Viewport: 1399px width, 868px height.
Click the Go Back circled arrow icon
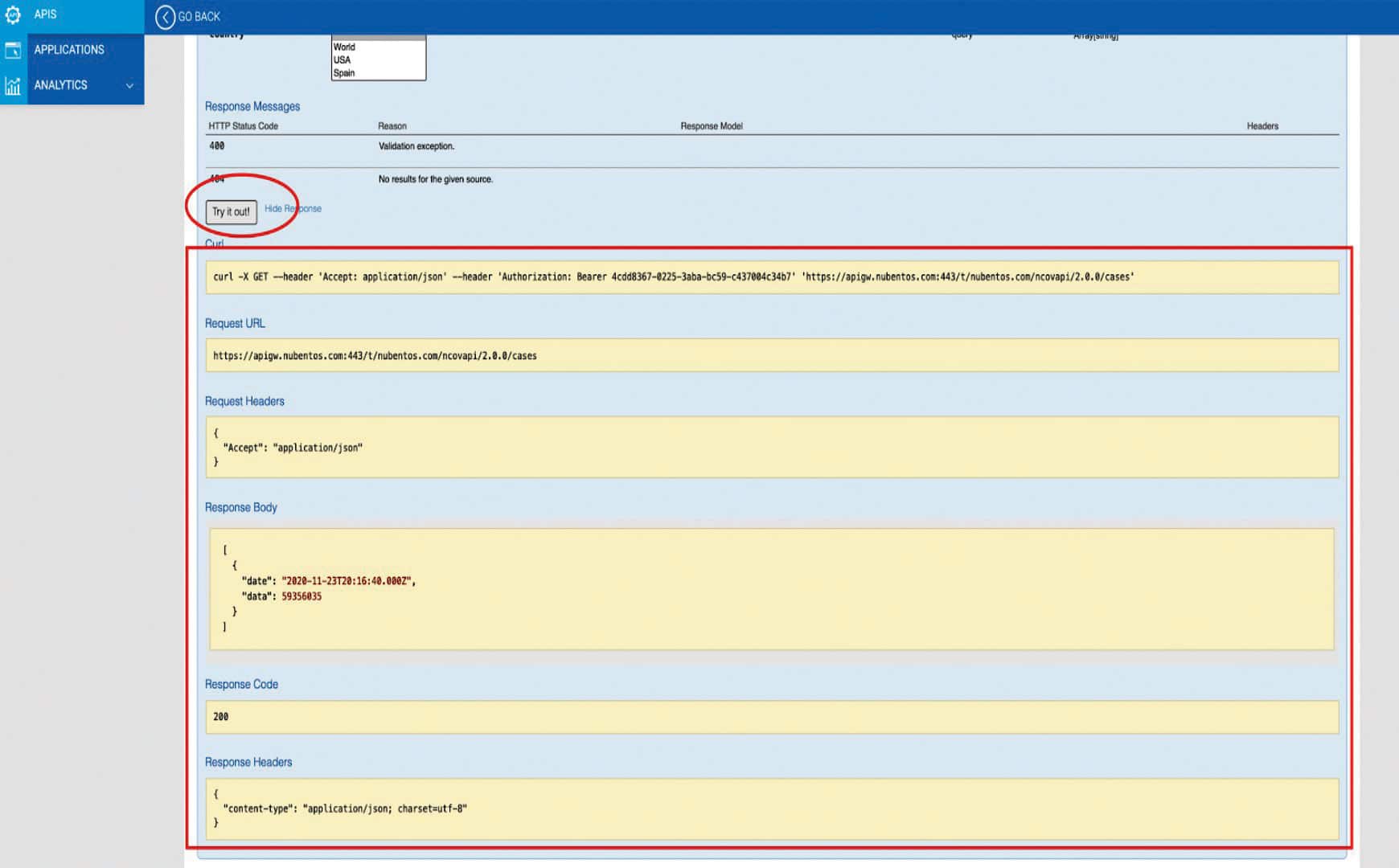tap(165, 17)
